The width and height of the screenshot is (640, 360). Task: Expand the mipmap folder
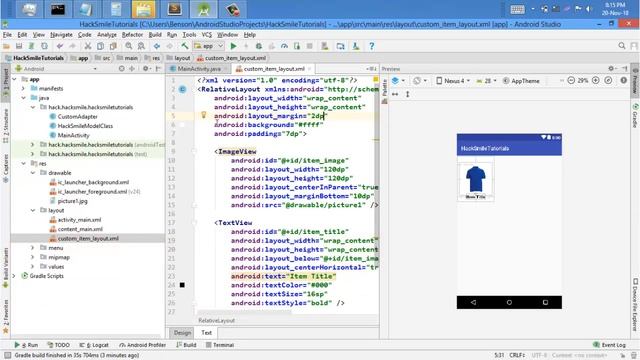tap(33, 257)
